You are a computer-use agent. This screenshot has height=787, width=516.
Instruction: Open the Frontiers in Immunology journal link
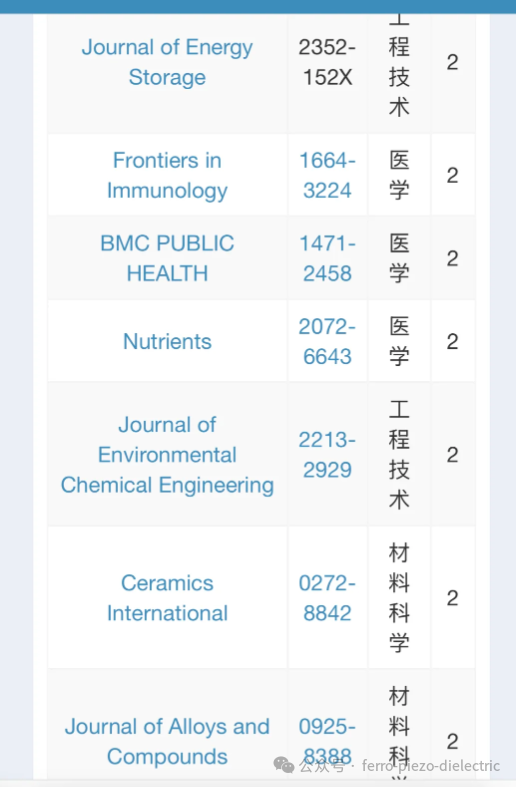(167, 175)
